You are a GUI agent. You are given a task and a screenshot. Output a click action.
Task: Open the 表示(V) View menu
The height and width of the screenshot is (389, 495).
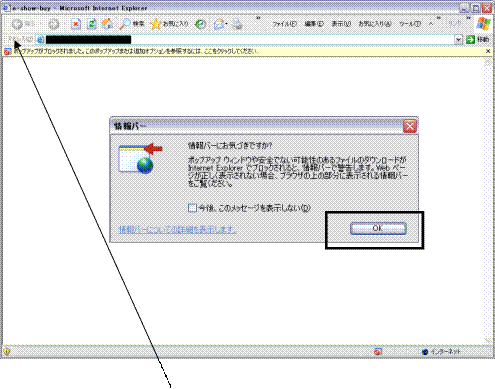(x=341, y=24)
